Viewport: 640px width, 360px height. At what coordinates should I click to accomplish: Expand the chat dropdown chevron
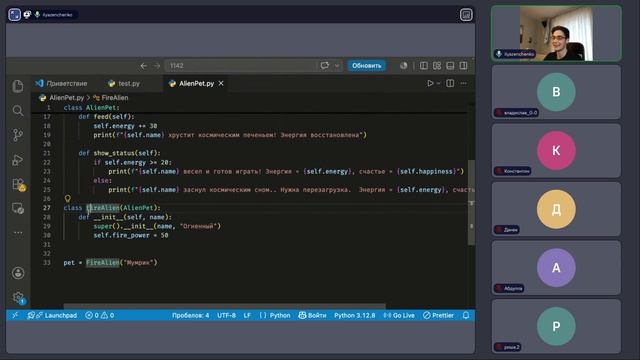(337, 66)
